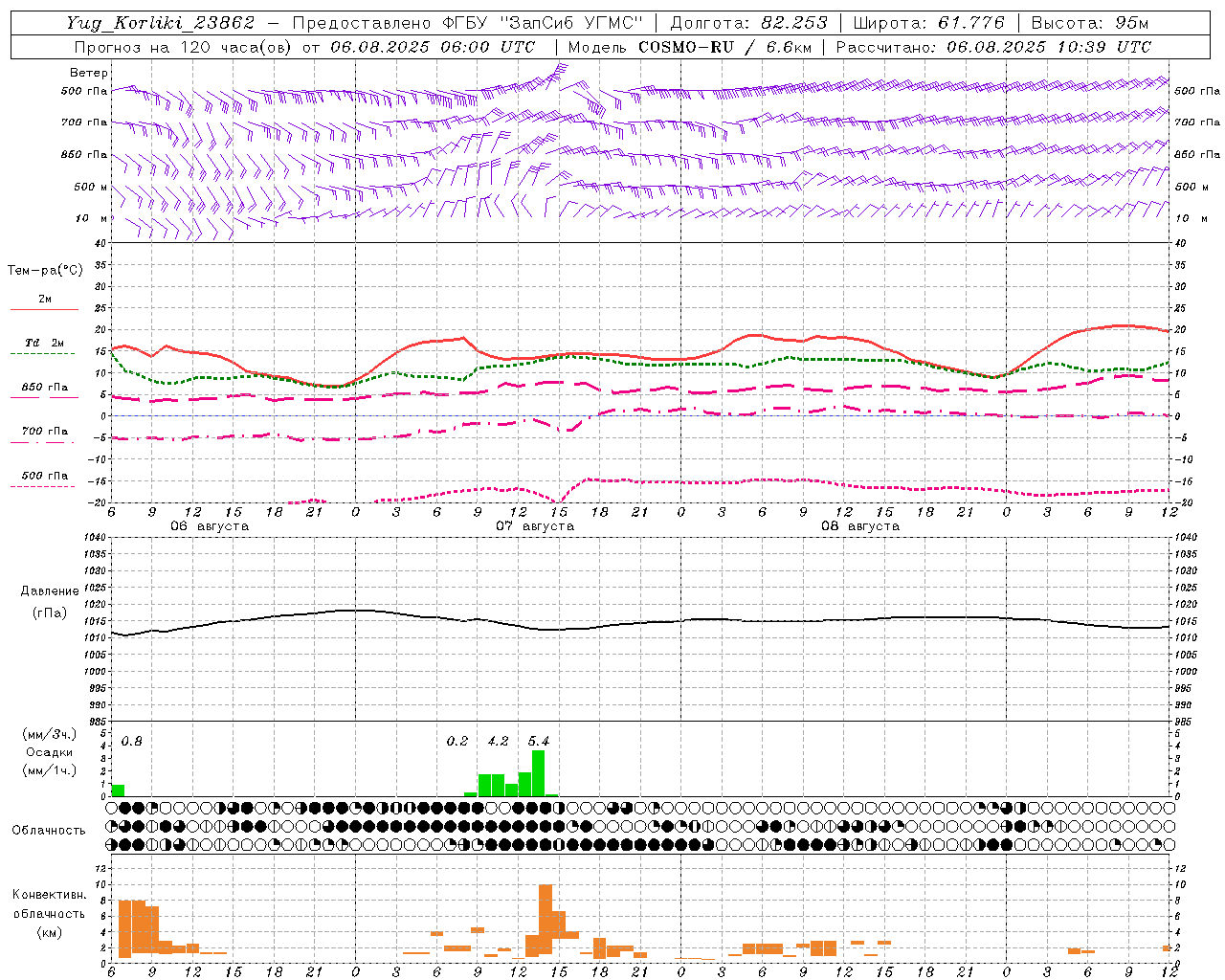Click the 10 м wind level label on the left
1225x980 pixels.
click(x=93, y=218)
